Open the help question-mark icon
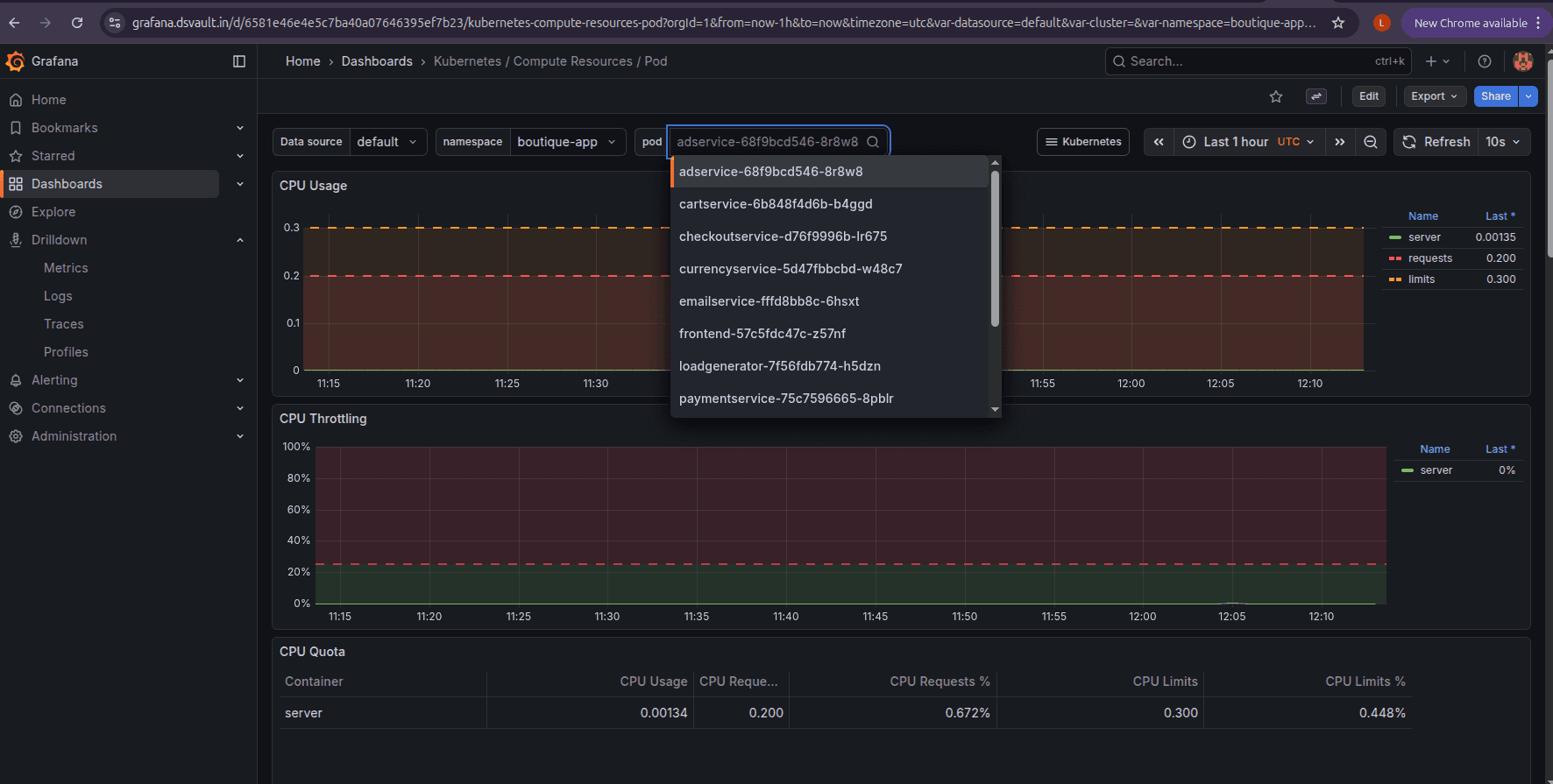Viewport: 1553px width, 784px height. tap(1484, 61)
